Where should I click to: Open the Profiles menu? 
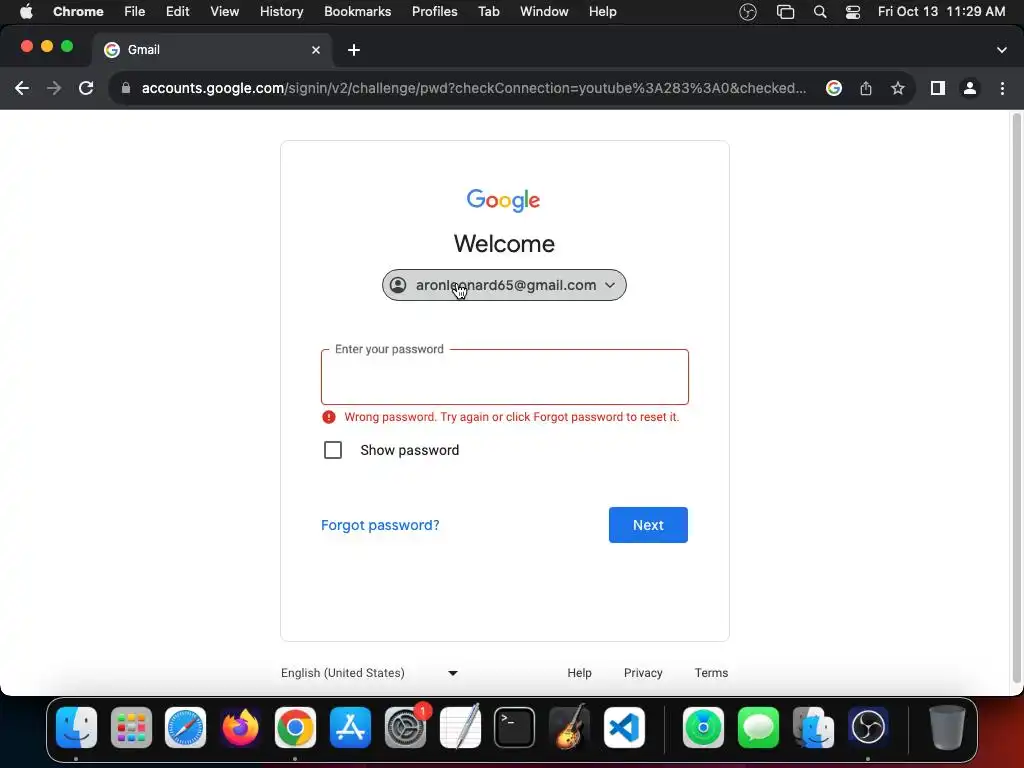(435, 12)
